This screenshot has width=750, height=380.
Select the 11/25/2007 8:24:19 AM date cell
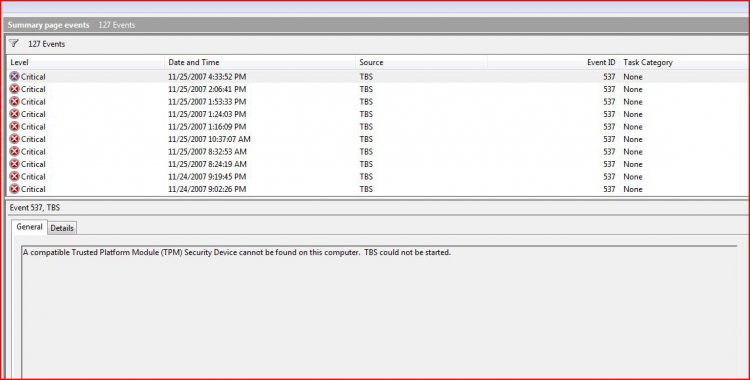tap(208, 164)
